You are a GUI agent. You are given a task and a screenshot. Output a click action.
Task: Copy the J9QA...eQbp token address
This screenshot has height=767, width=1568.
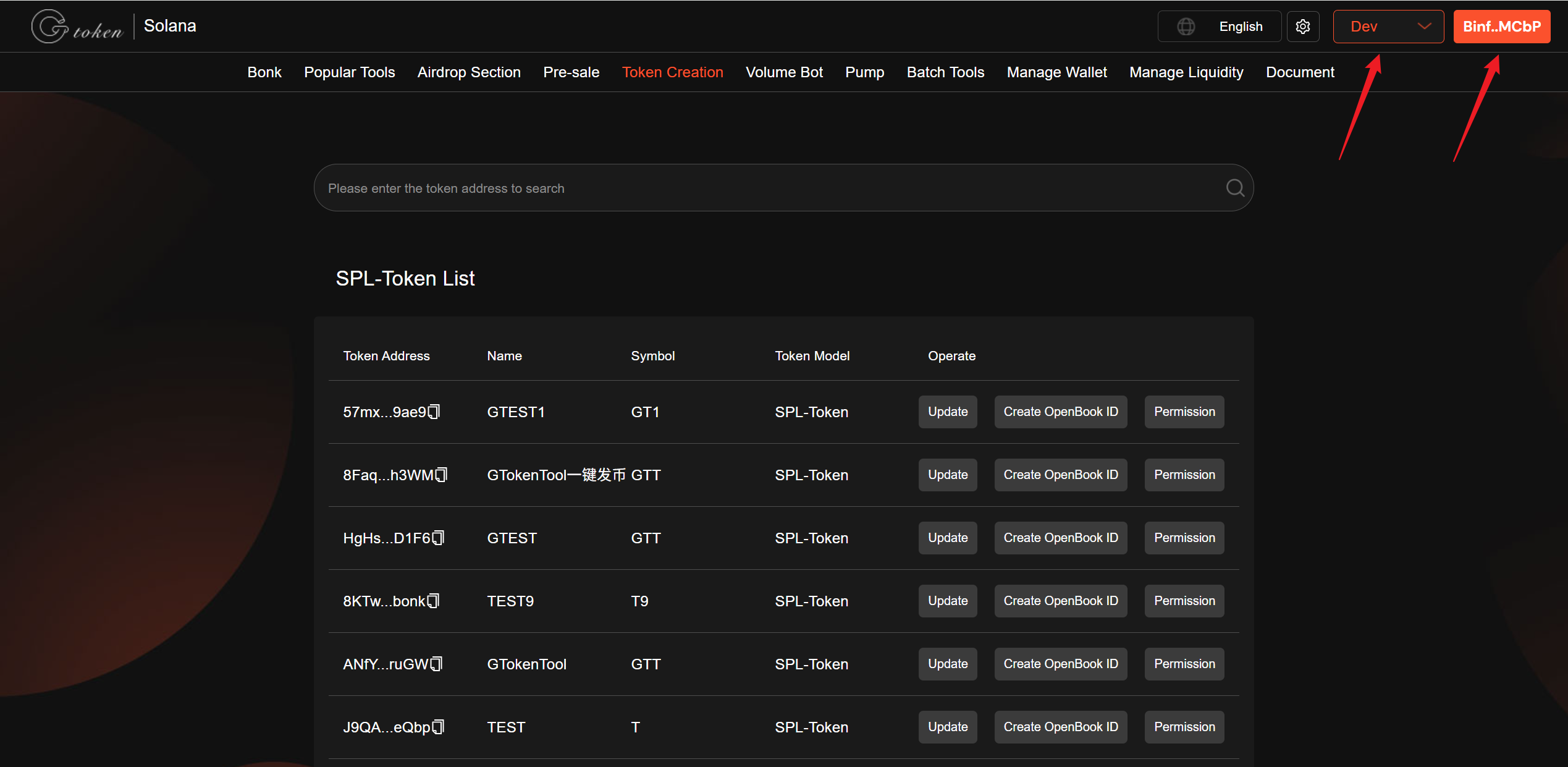(x=438, y=727)
